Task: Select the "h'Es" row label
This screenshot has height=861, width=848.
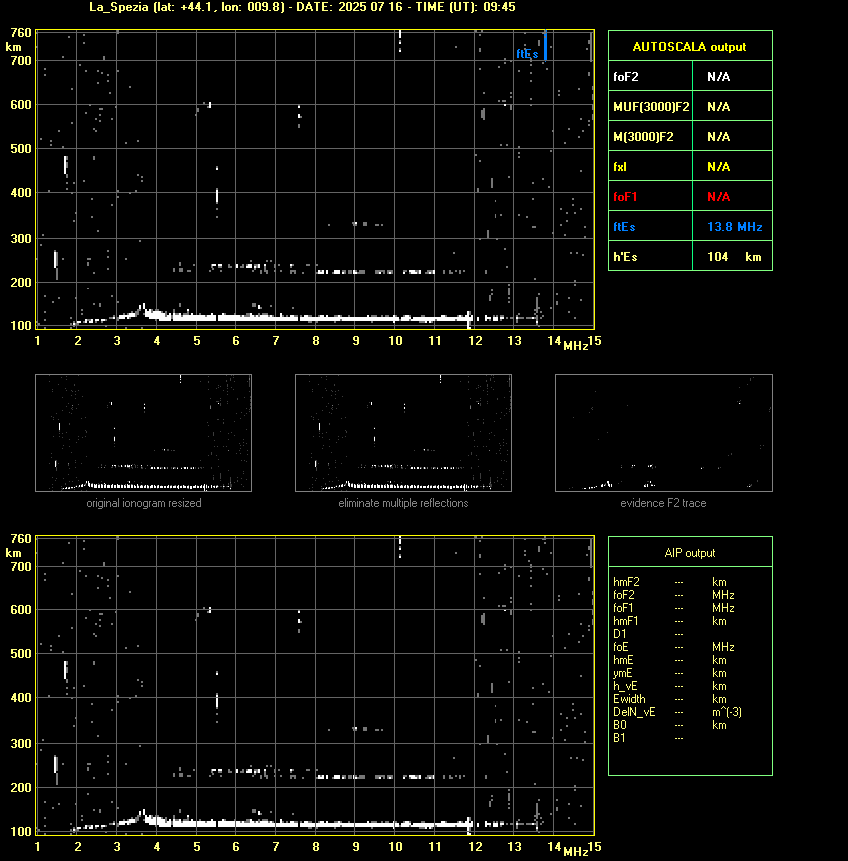Action: [624, 256]
